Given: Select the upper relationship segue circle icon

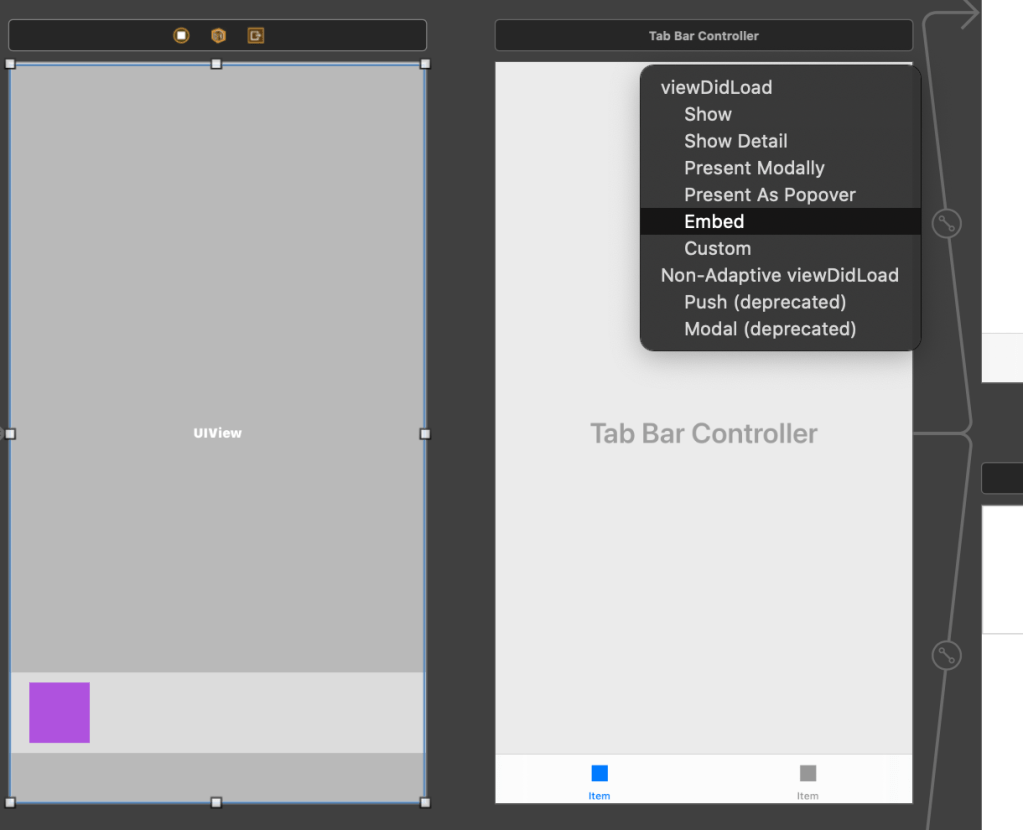Looking at the screenshot, I should [x=945, y=224].
